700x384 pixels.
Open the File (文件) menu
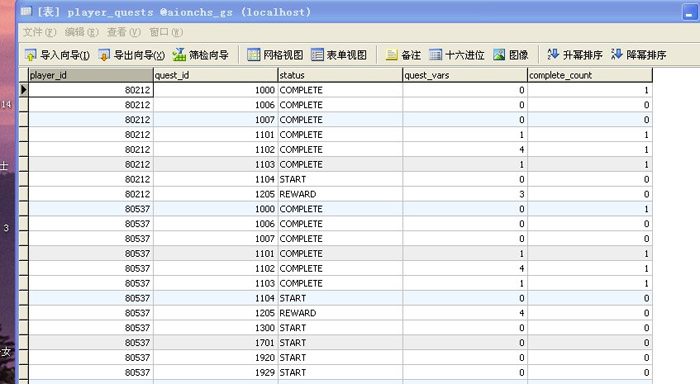point(39,32)
